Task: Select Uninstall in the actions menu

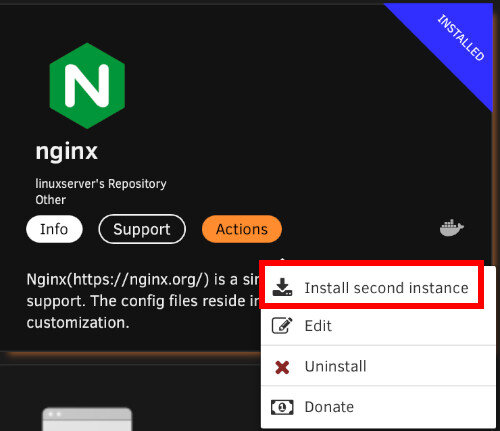Action: coord(378,366)
